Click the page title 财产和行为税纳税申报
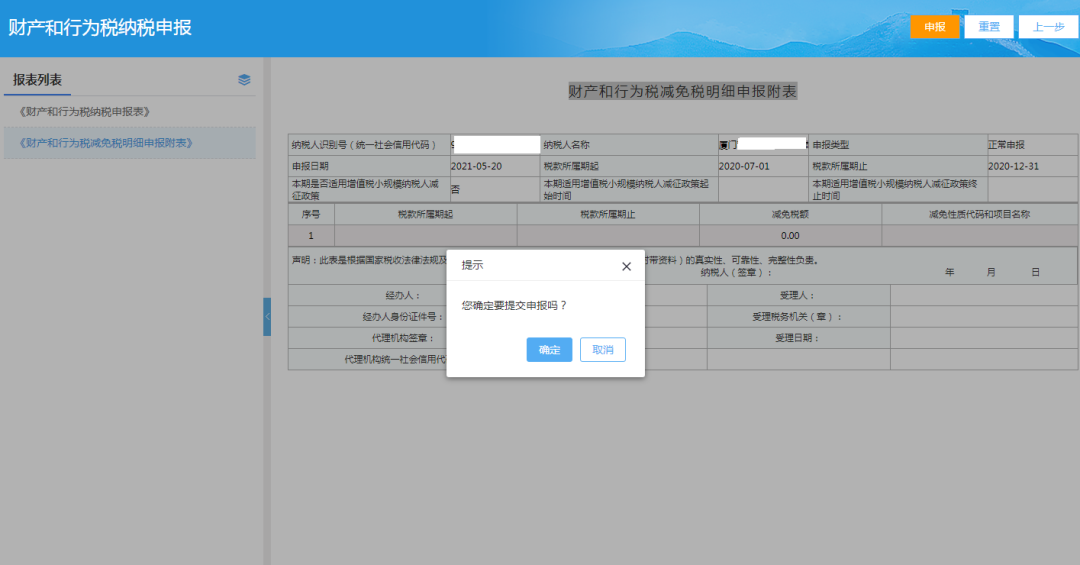Screen dimensions: 1080x565 coord(100,28)
